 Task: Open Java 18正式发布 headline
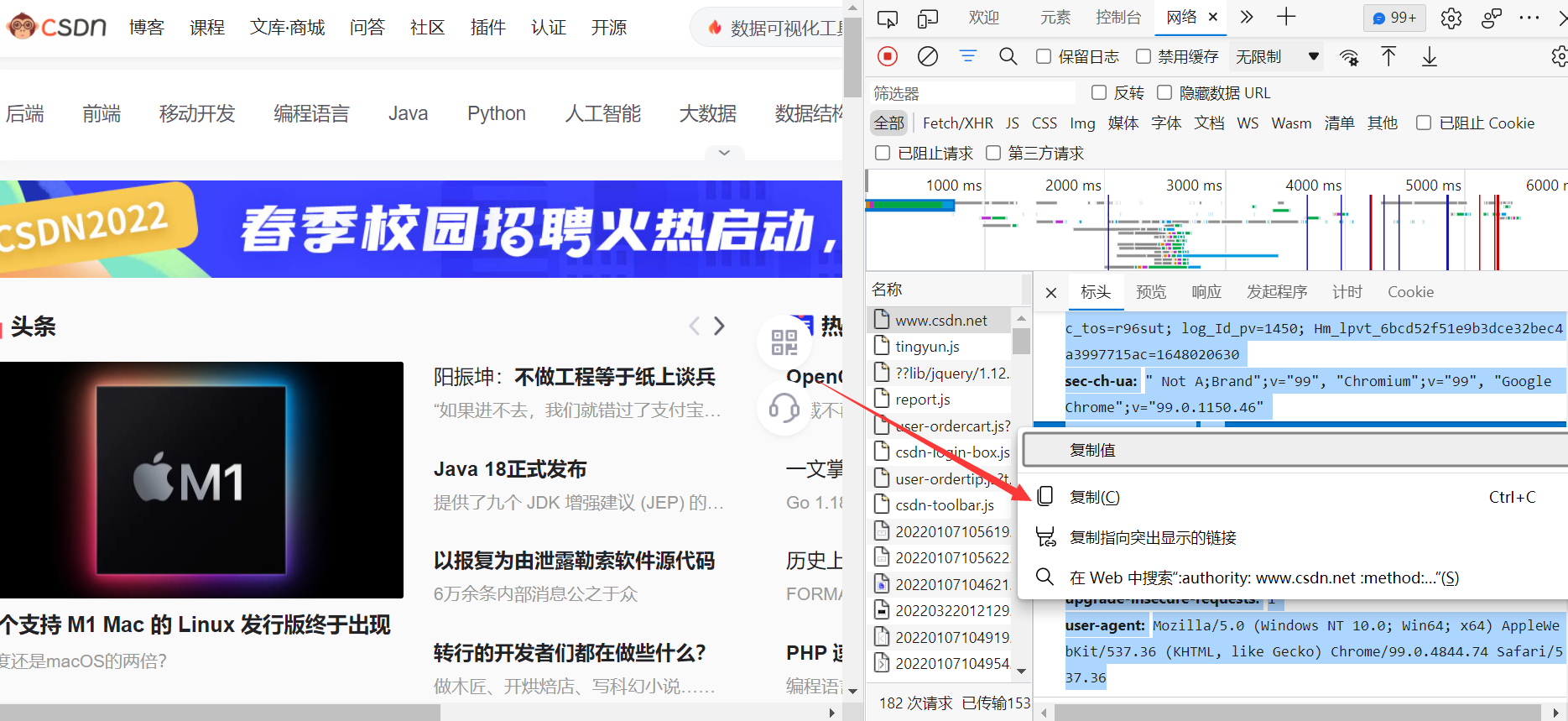click(x=510, y=469)
